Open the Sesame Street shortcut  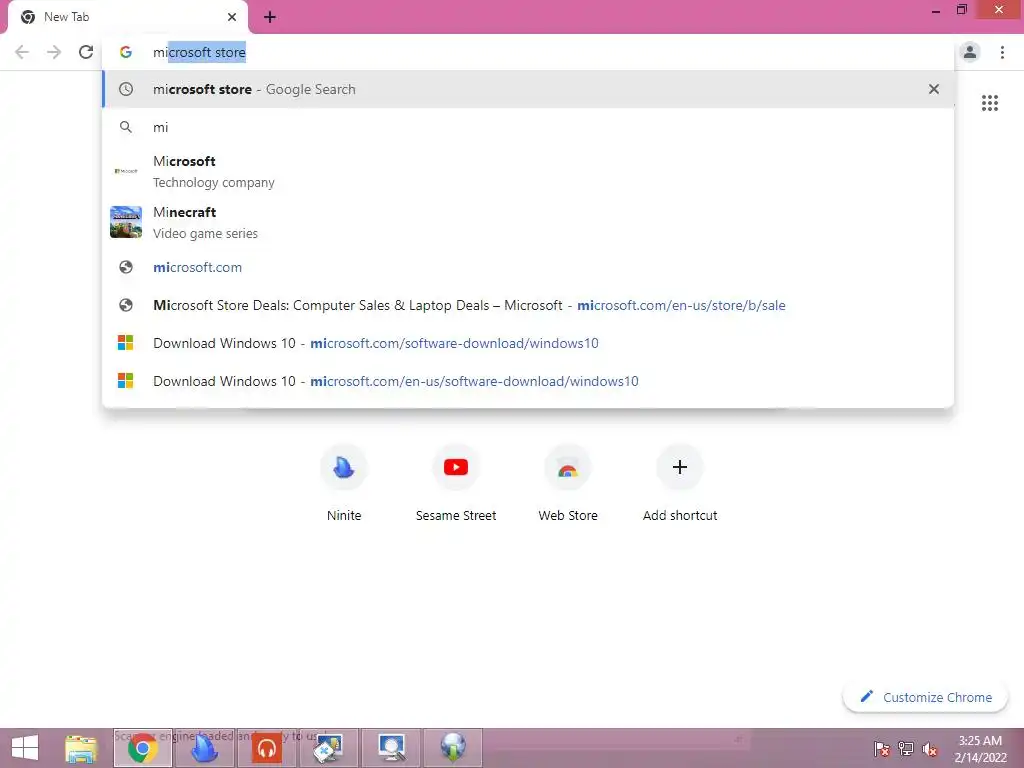tap(456, 482)
